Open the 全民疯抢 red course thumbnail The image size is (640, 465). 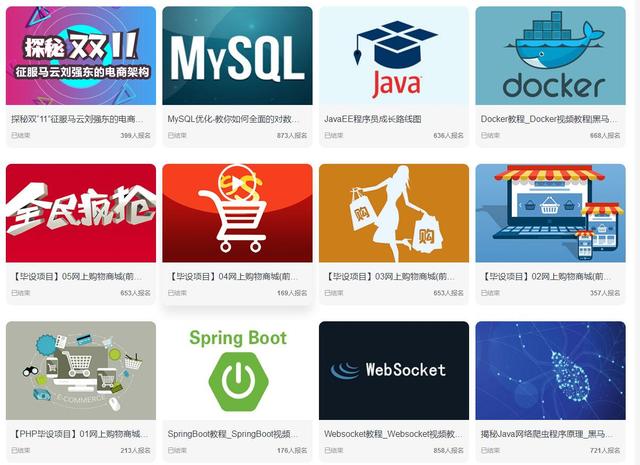[x=81, y=213]
